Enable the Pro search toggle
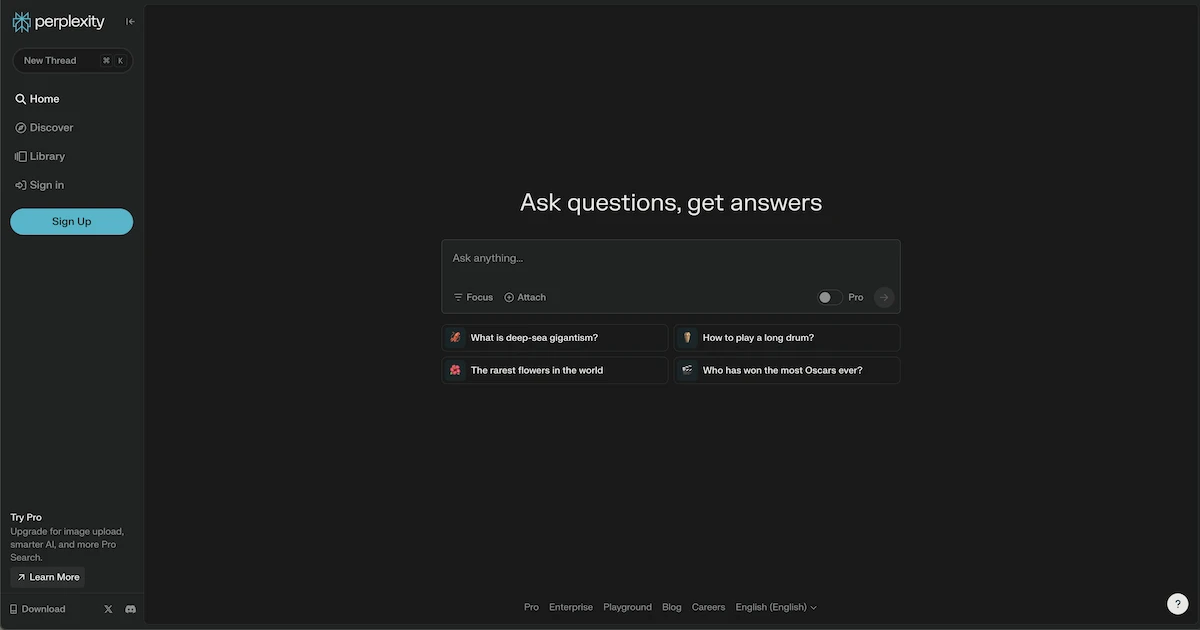 coord(829,297)
